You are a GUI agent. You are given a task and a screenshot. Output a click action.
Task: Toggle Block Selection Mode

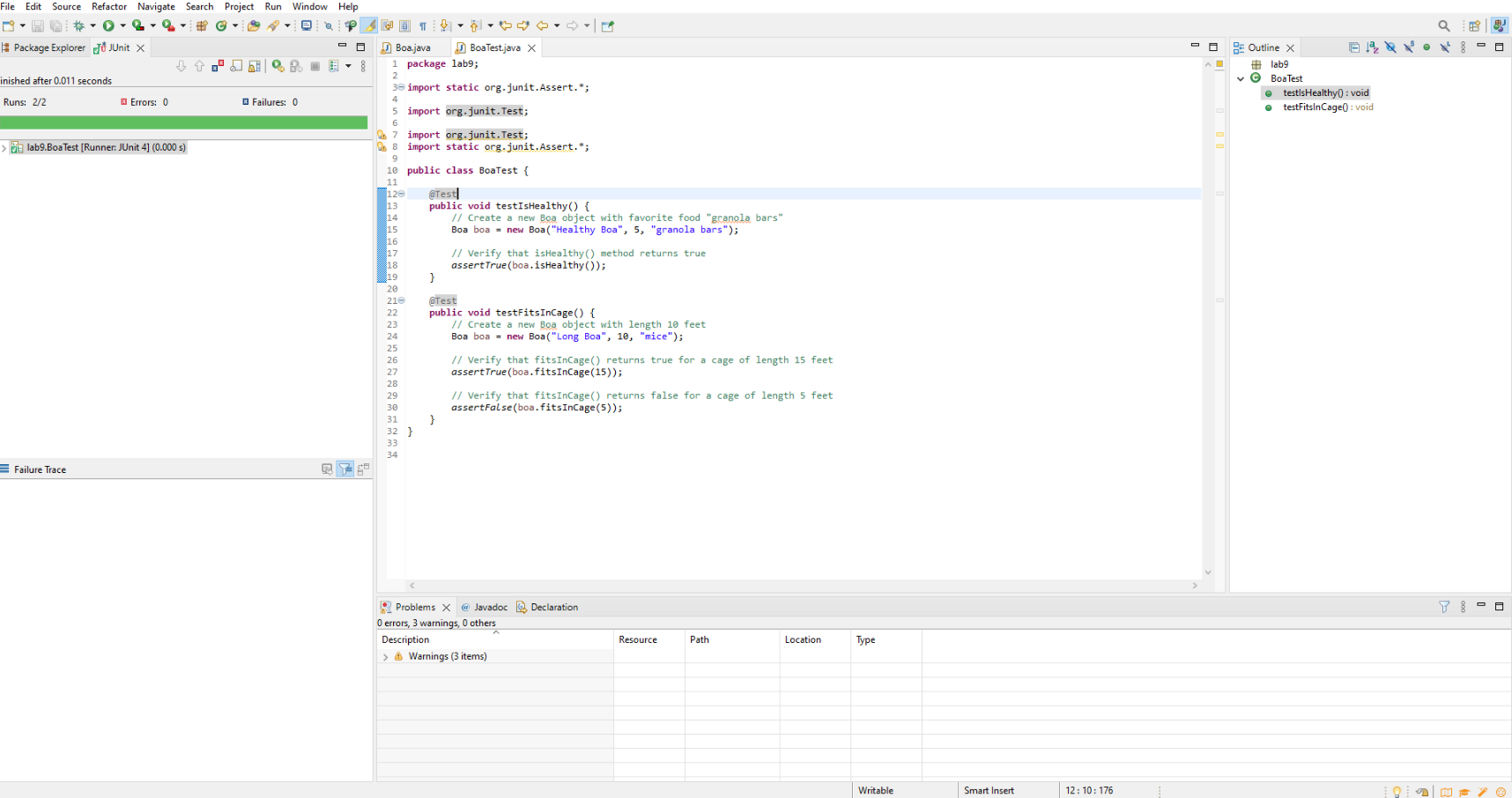(x=405, y=26)
